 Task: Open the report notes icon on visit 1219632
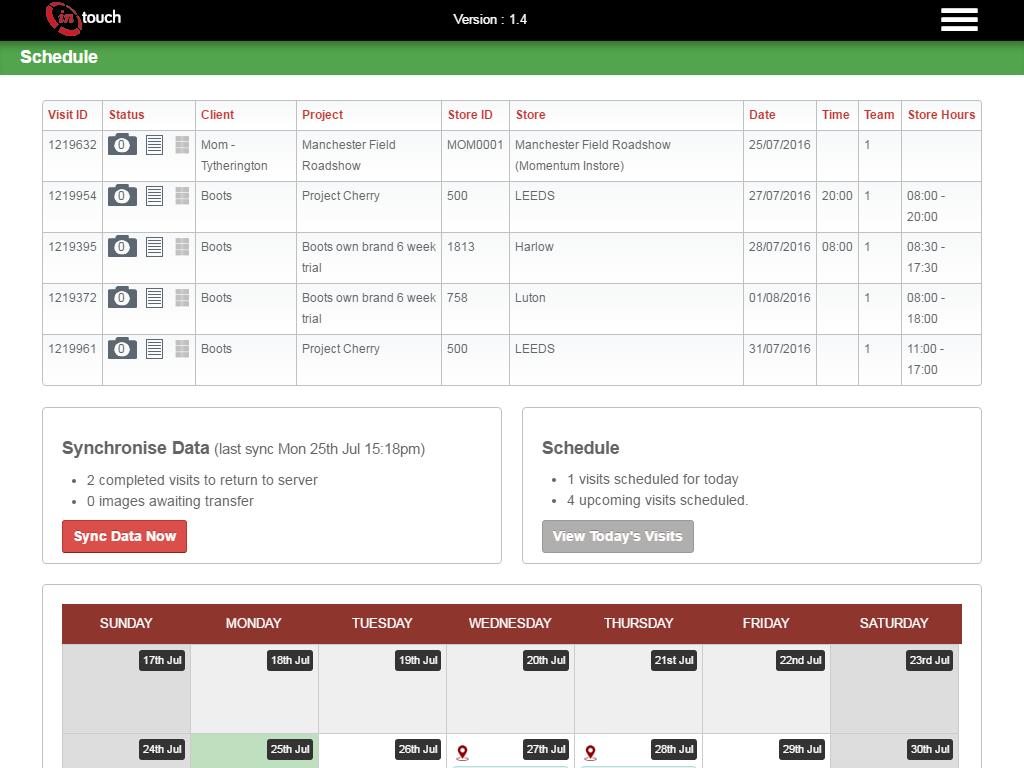tap(154, 145)
